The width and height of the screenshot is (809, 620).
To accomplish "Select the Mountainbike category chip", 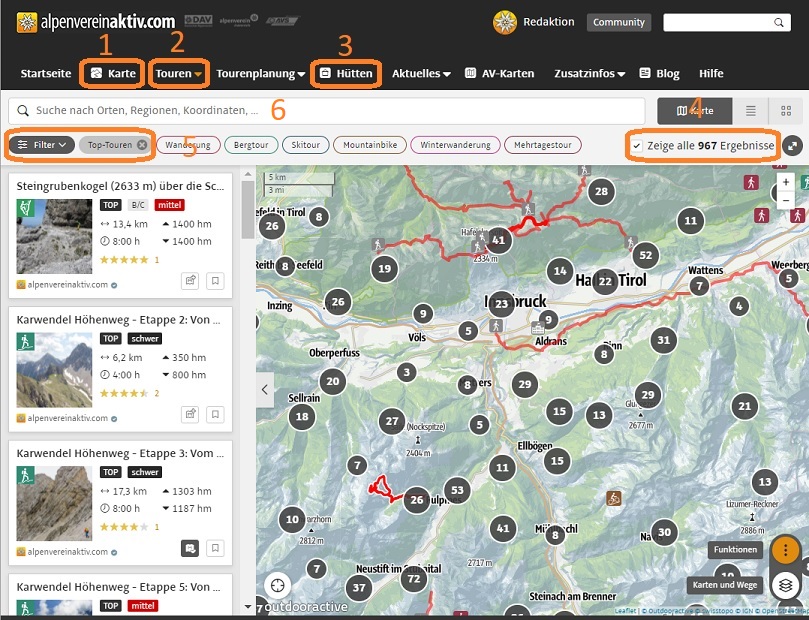I will click(x=370, y=145).
